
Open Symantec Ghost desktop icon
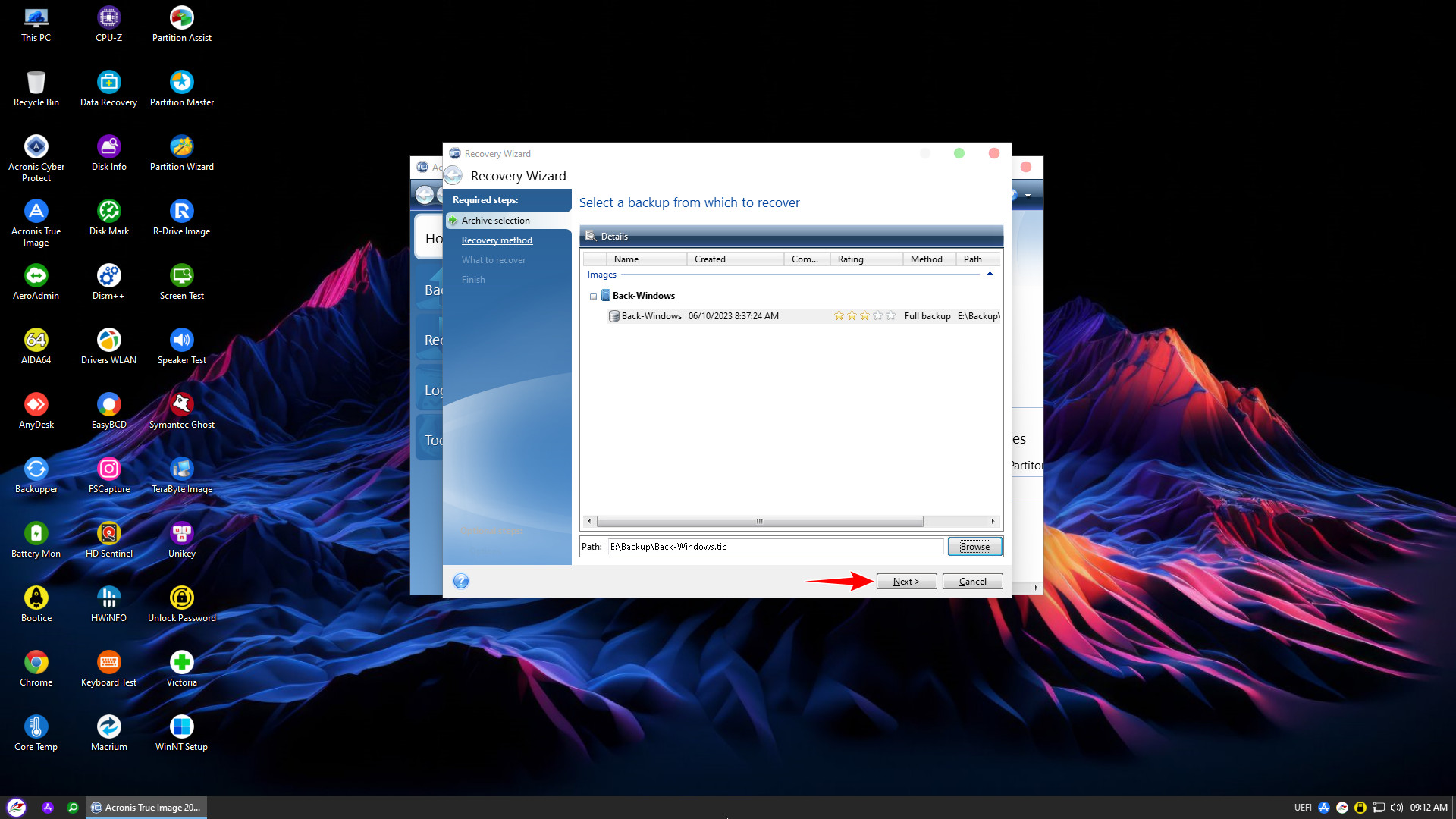click(181, 405)
